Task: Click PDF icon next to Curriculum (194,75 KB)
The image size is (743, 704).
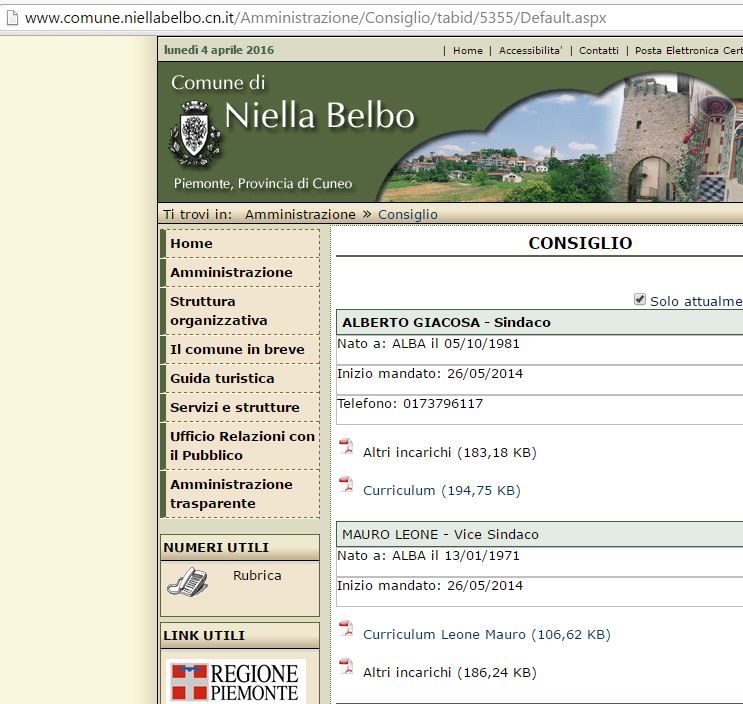Action: coord(346,485)
